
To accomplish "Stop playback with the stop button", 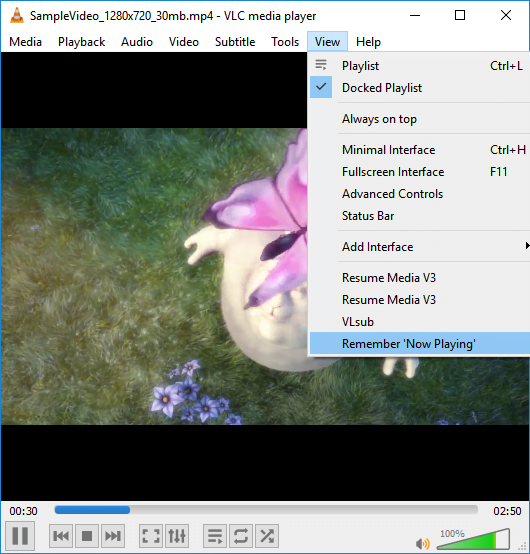I will (87, 536).
